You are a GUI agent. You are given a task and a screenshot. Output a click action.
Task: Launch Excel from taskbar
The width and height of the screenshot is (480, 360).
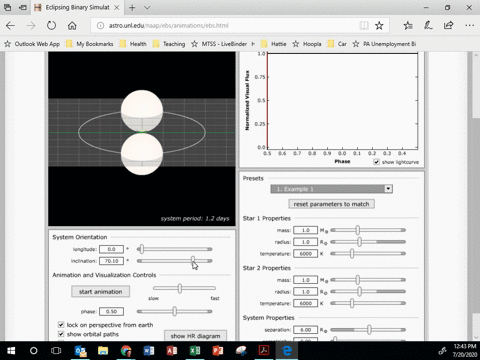(x=195, y=351)
